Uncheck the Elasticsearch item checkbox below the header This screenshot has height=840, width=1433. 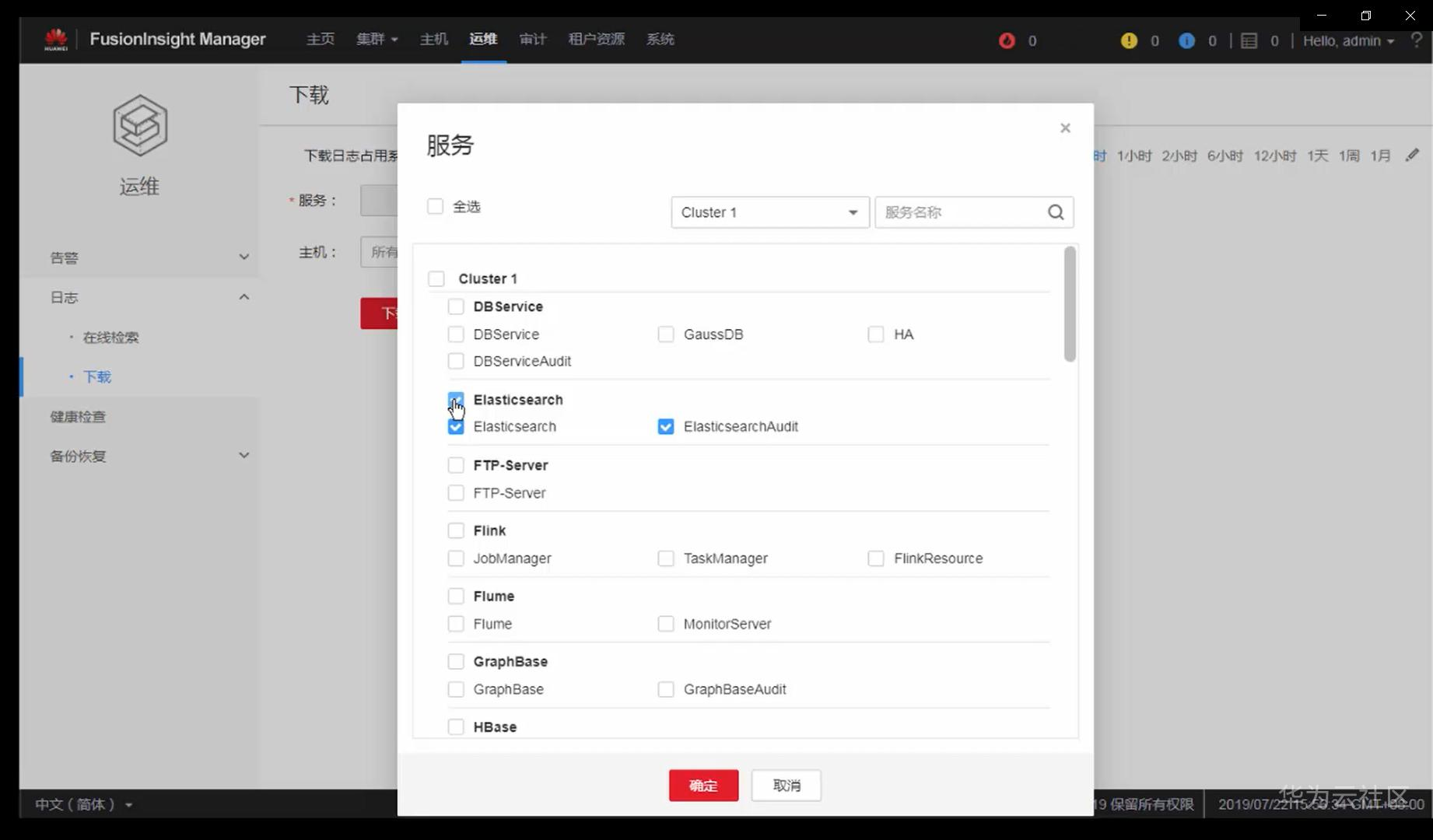(456, 426)
